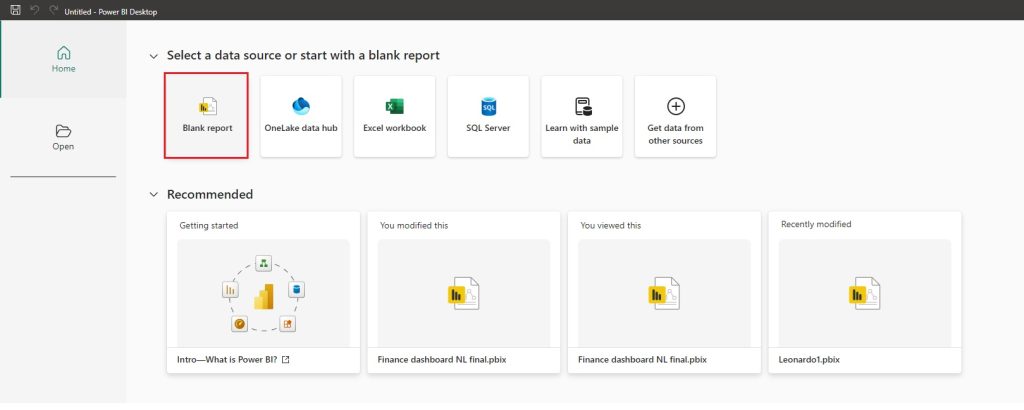Click the Save icon in title bar
The height and width of the screenshot is (410, 1024).
coord(16,10)
